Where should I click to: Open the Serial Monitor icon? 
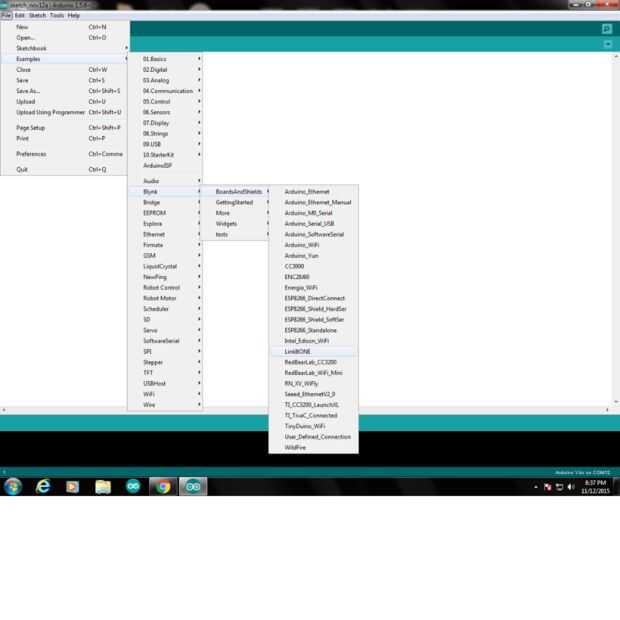coord(607,28)
